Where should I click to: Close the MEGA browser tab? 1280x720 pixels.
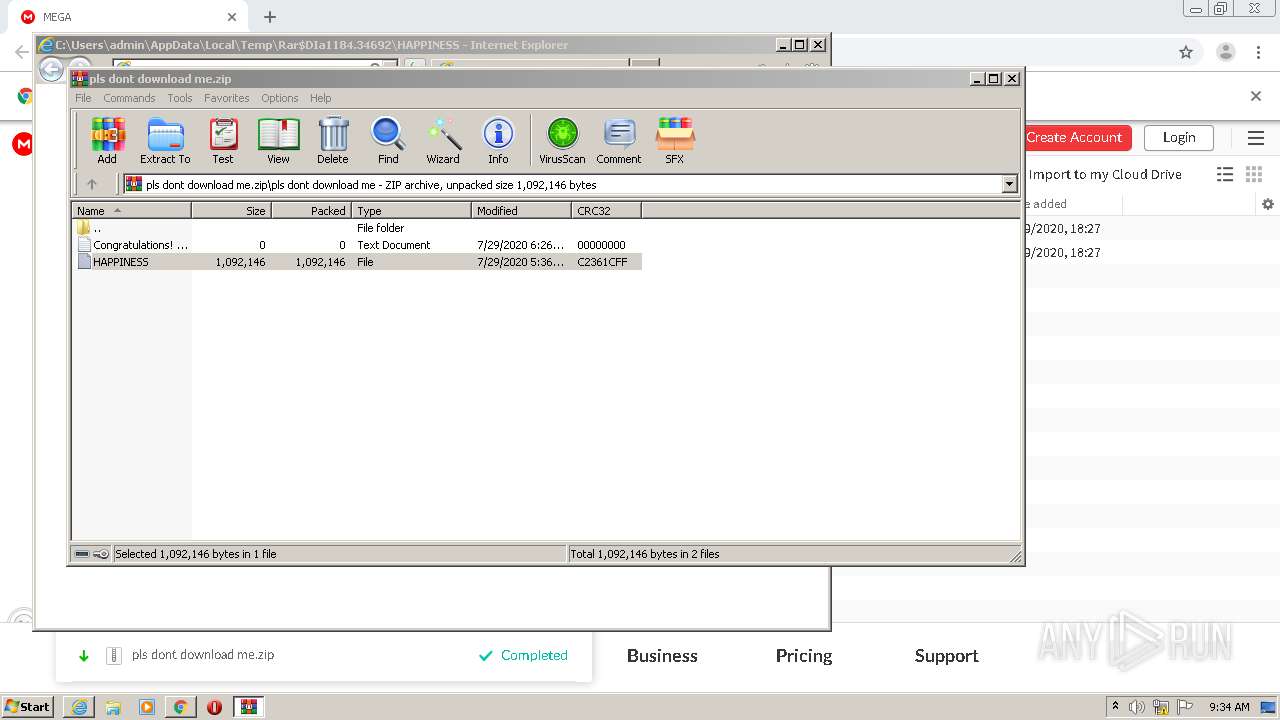[x=232, y=17]
